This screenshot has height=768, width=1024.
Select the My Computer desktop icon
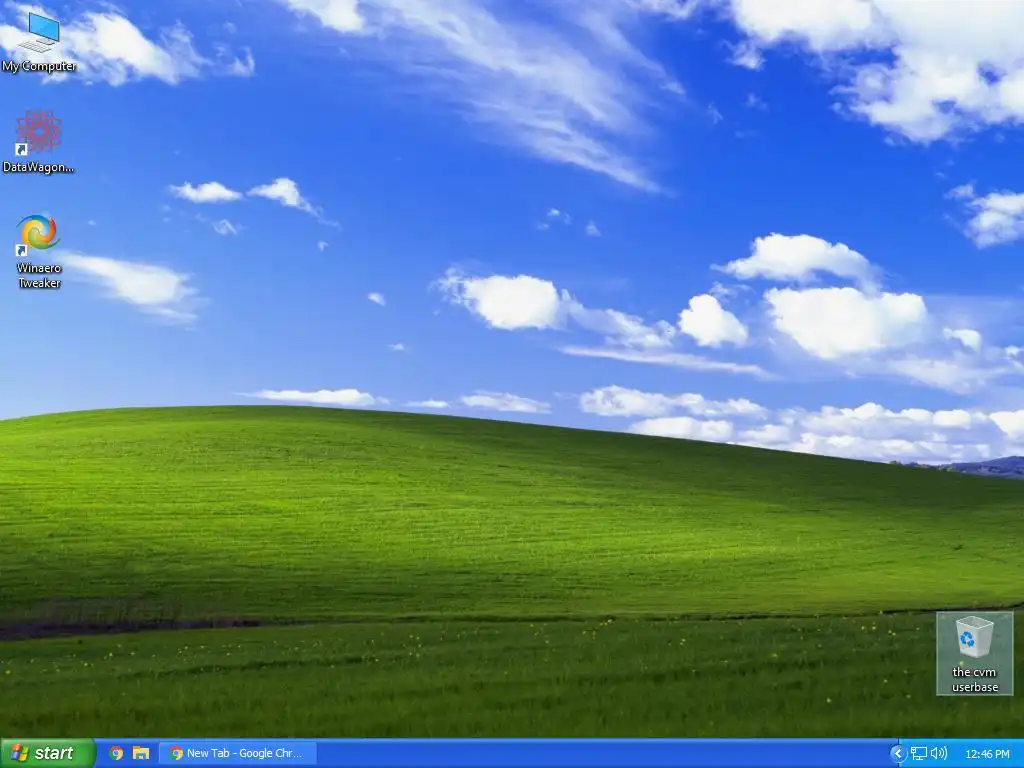39,42
